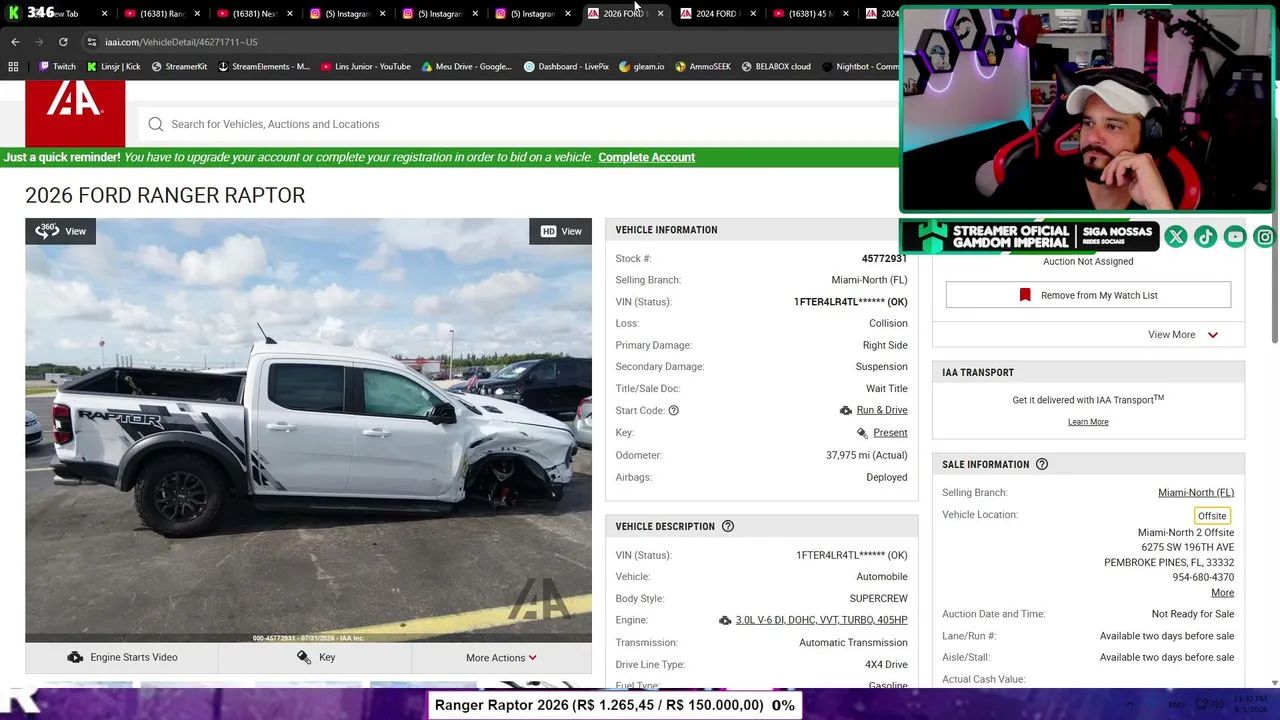The height and width of the screenshot is (720, 1280).
Task: Play the Engine Starts Video
Action: coord(122,658)
